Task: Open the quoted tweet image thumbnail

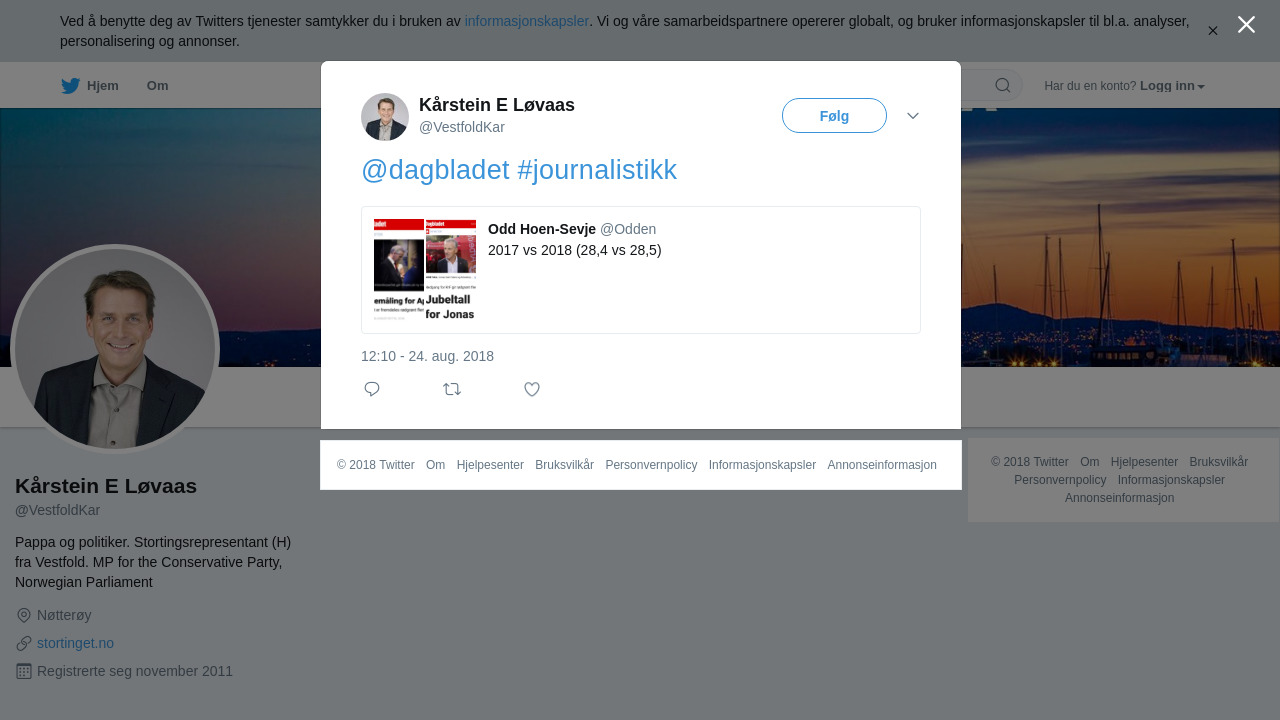Action: tap(425, 270)
